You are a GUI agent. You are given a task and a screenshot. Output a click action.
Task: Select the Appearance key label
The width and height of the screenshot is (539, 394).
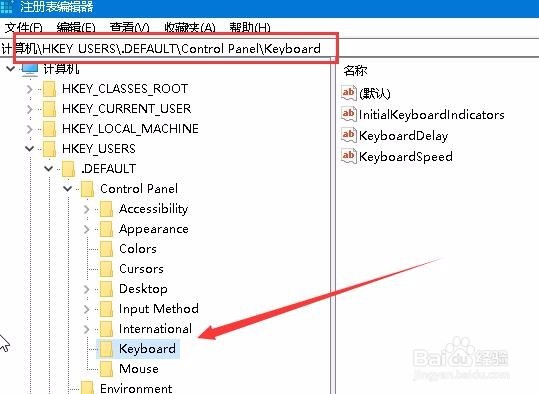click(x=154, y=229)
